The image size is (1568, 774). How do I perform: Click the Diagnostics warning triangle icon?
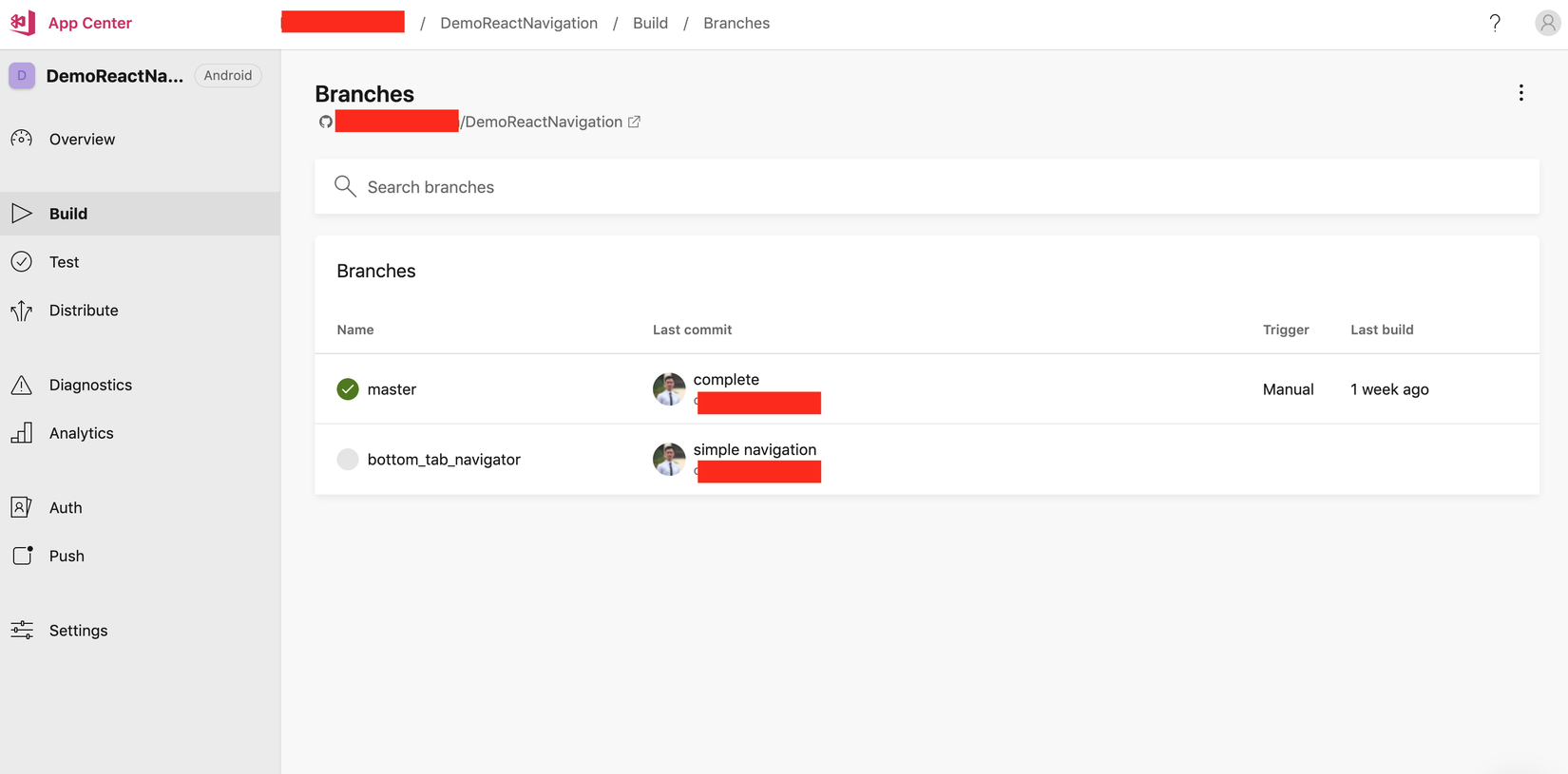click(x=22, y=385)
